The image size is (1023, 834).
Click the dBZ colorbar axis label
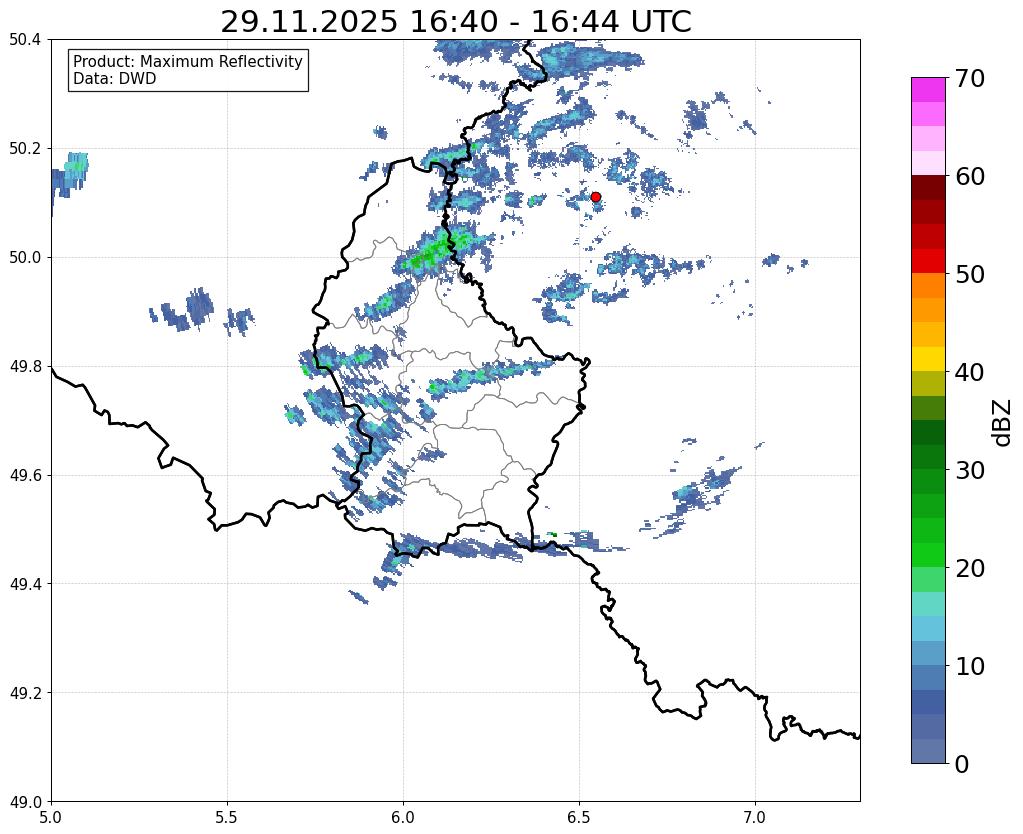pyautogui.click(x=1003, y=423)
